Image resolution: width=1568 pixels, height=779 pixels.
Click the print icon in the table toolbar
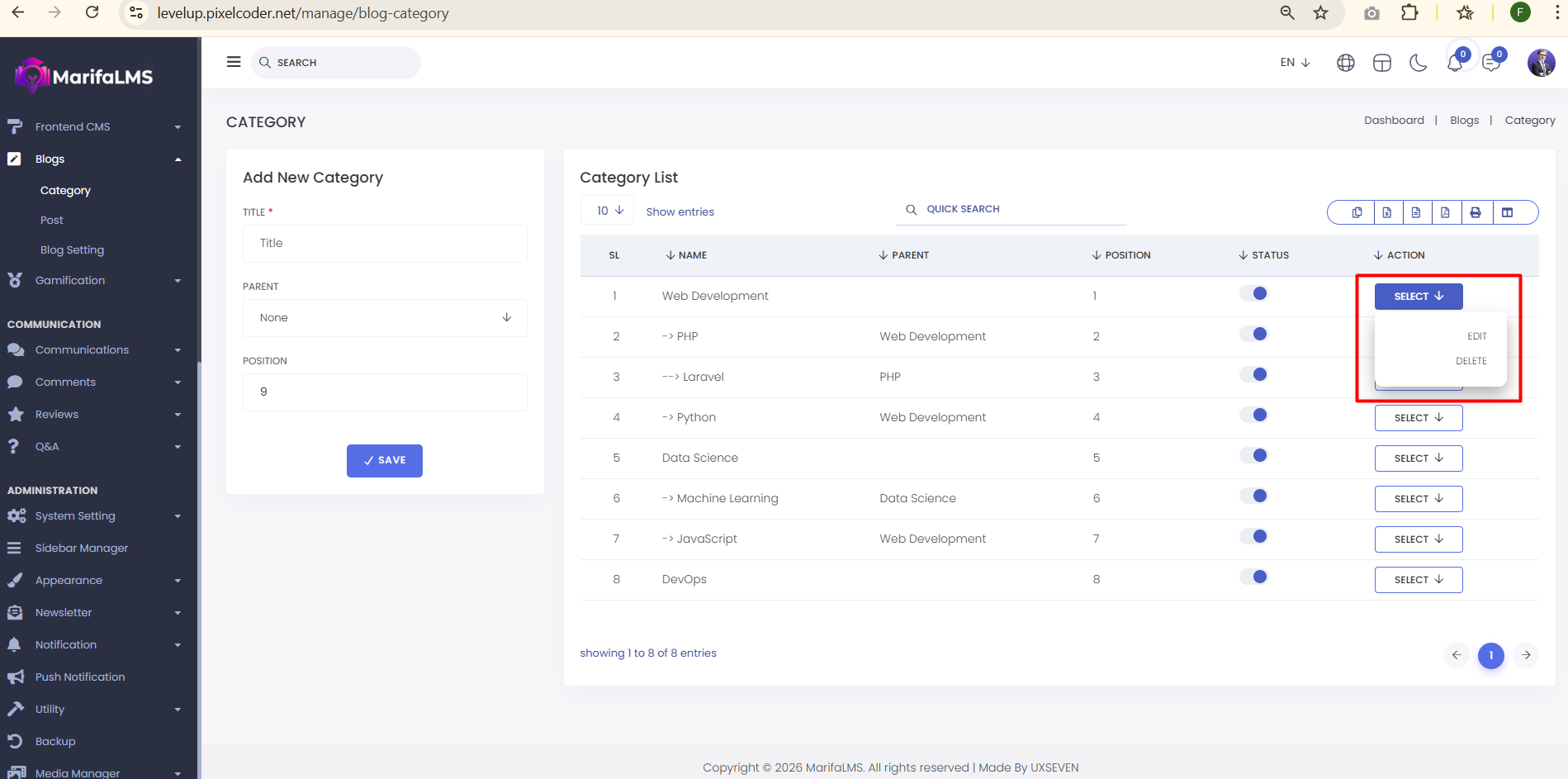(1476, 212)
